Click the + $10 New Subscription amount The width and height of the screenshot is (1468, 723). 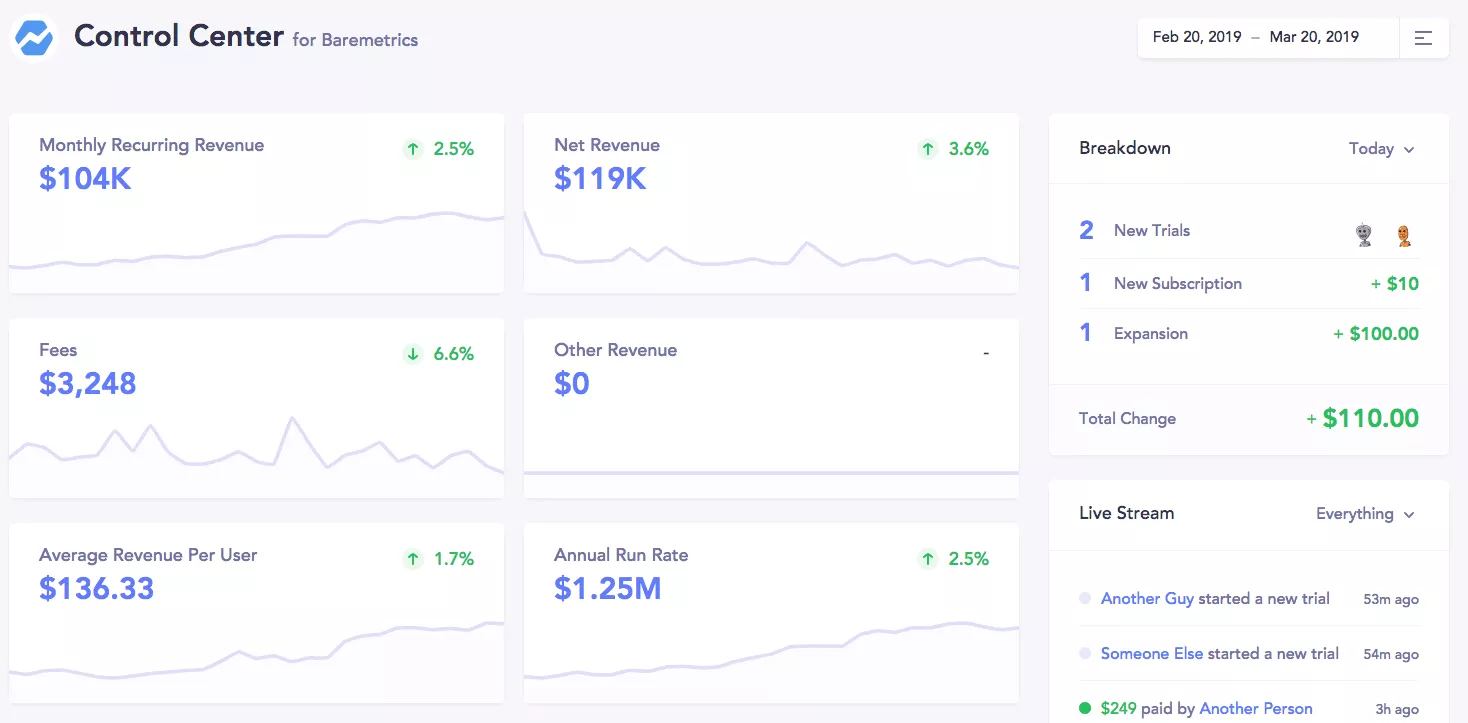pos(1395,284)
